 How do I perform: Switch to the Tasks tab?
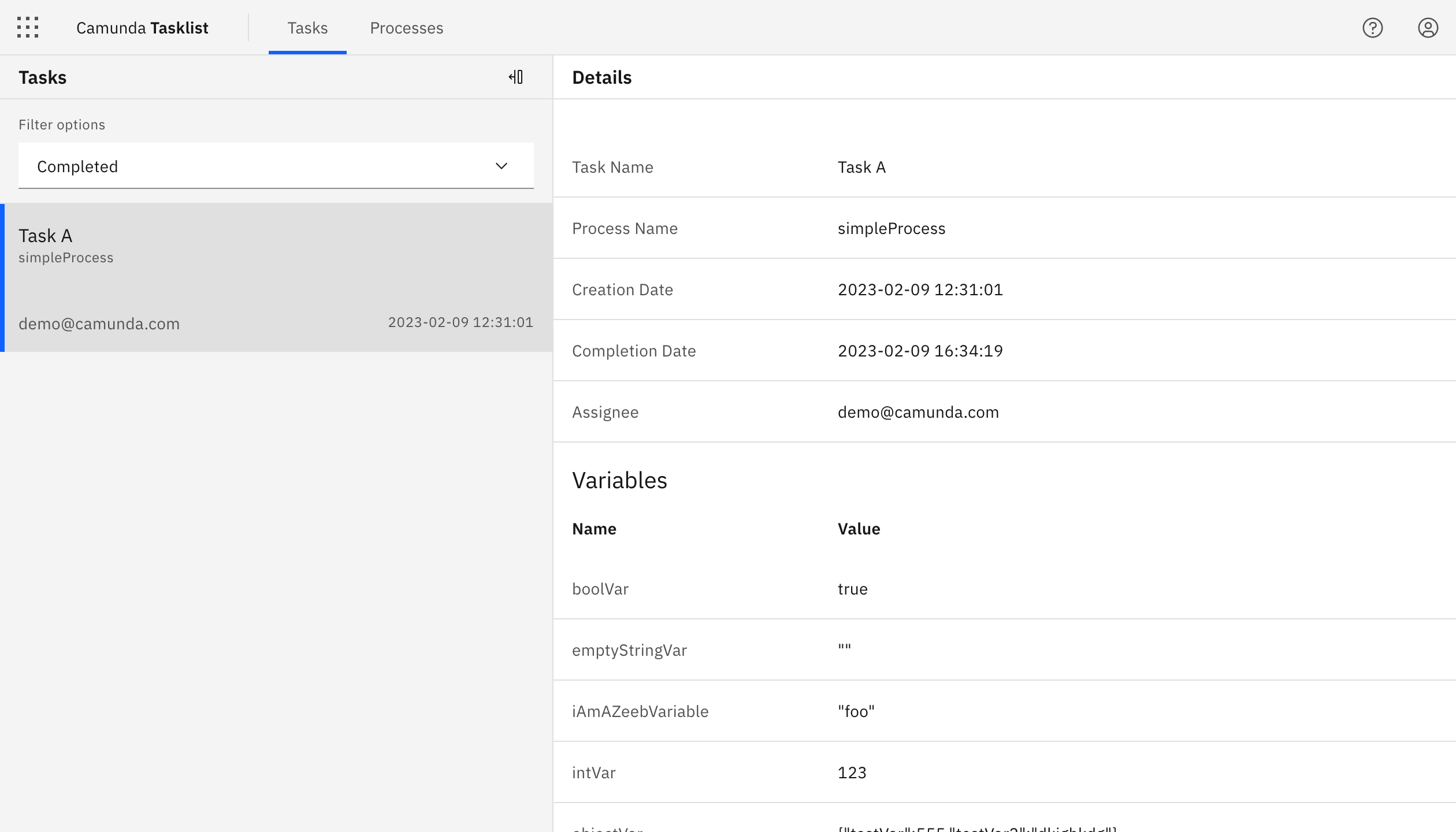pos(307,28)
